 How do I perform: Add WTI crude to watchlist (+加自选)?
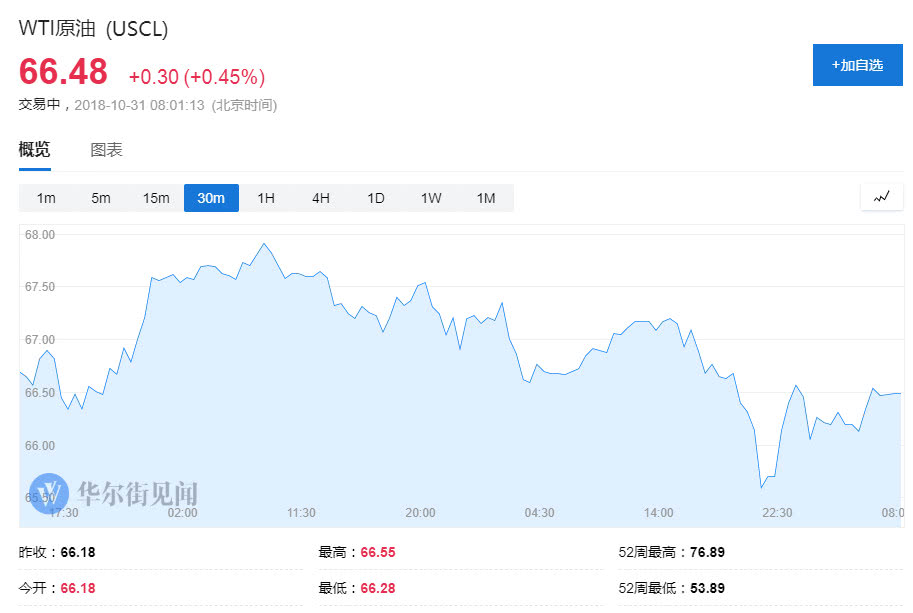[857, 65]
